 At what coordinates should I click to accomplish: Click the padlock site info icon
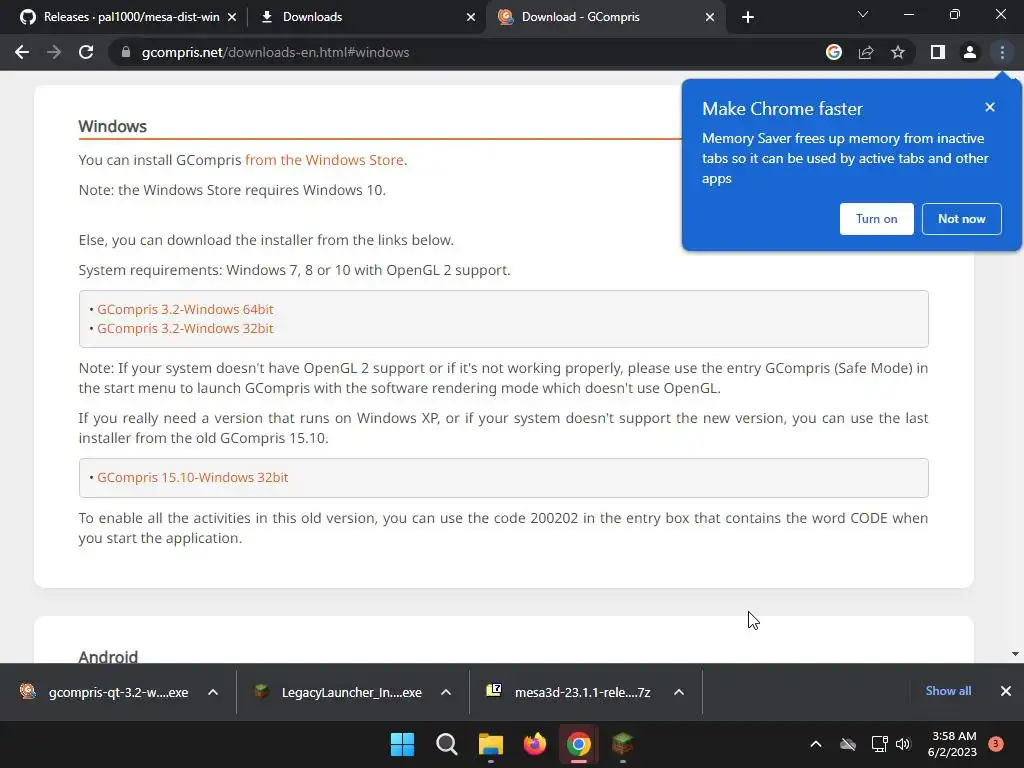click(126, 52)
